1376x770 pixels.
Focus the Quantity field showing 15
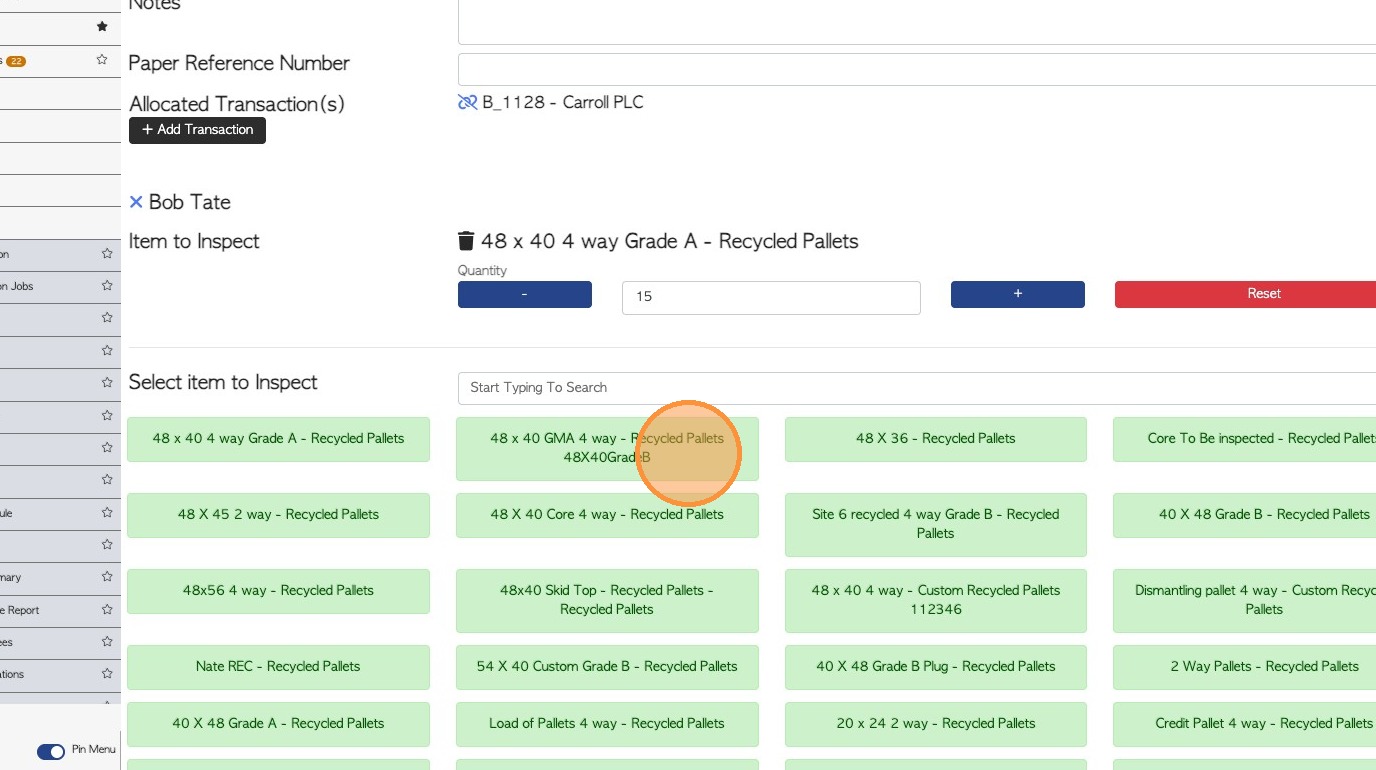[x=771, y=297]
